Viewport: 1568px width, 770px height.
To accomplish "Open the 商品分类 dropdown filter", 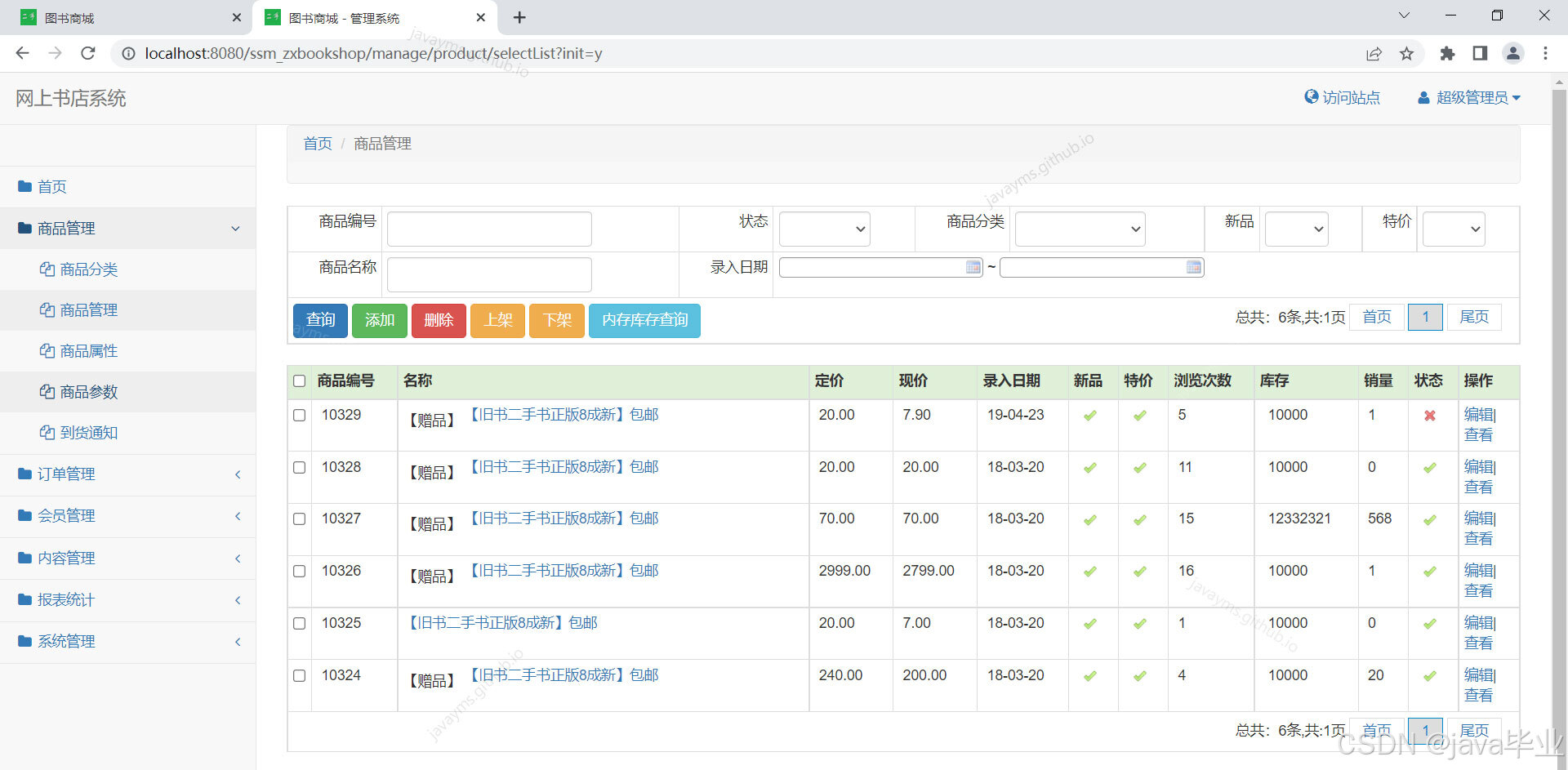I will click(1080, 229).
